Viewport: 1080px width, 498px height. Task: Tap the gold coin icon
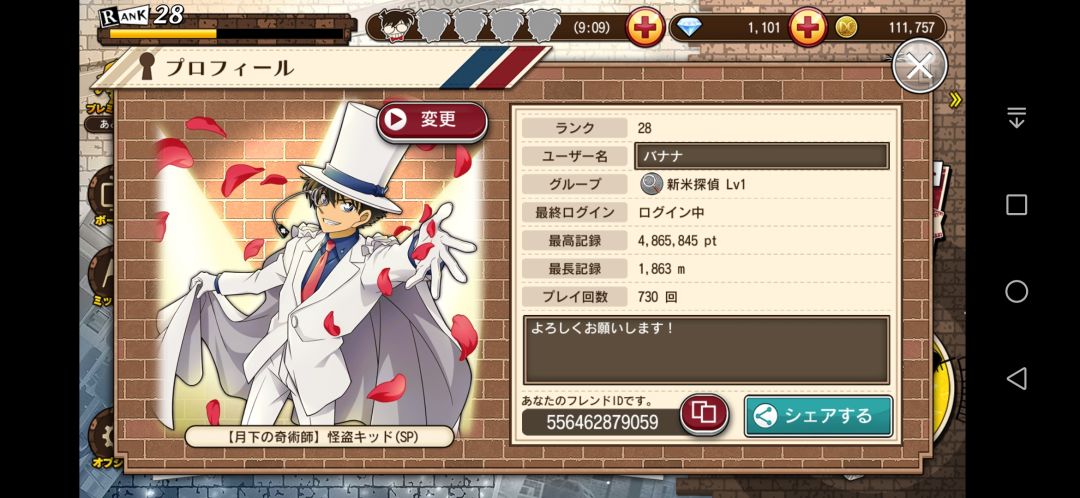point(846,28)
